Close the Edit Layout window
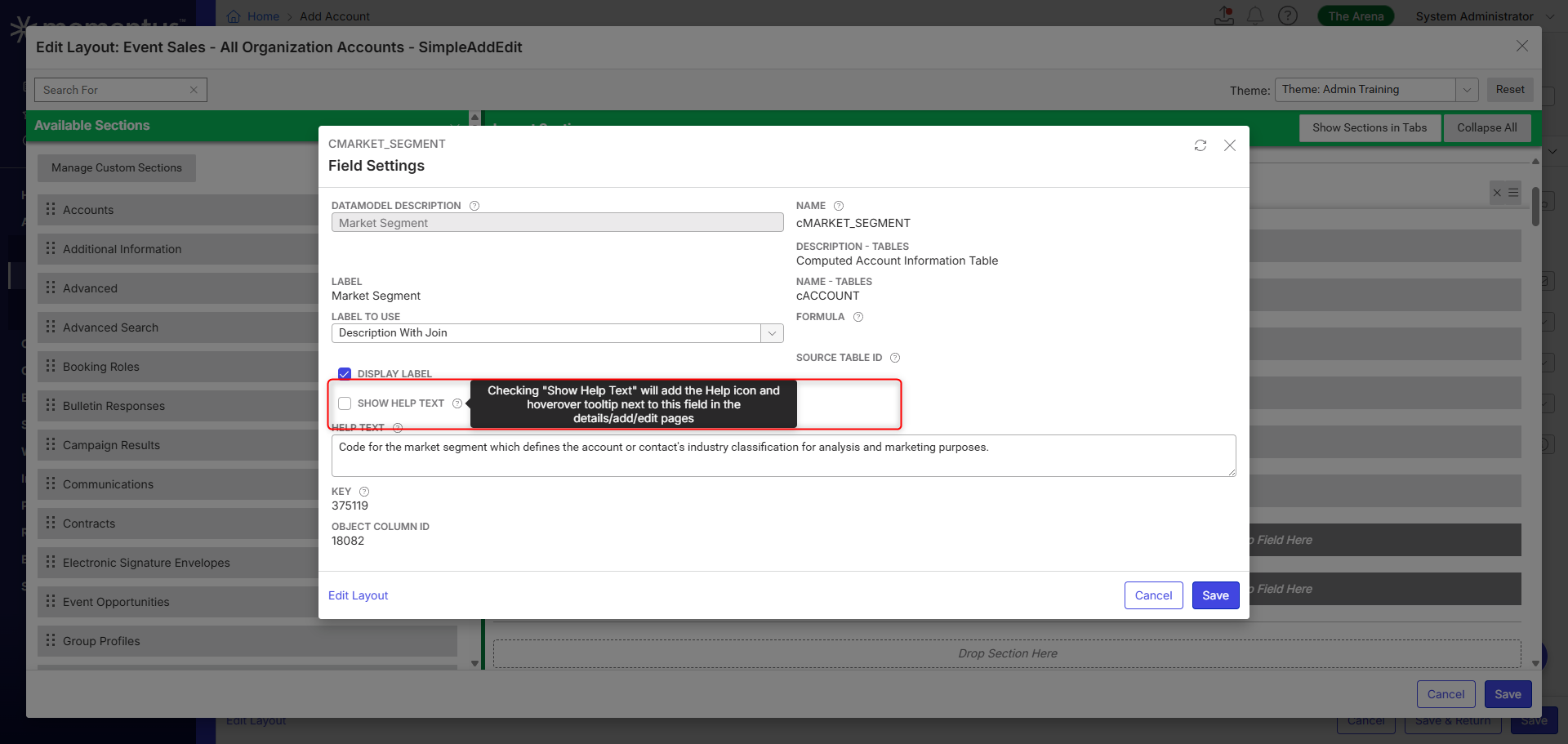 1522,47
